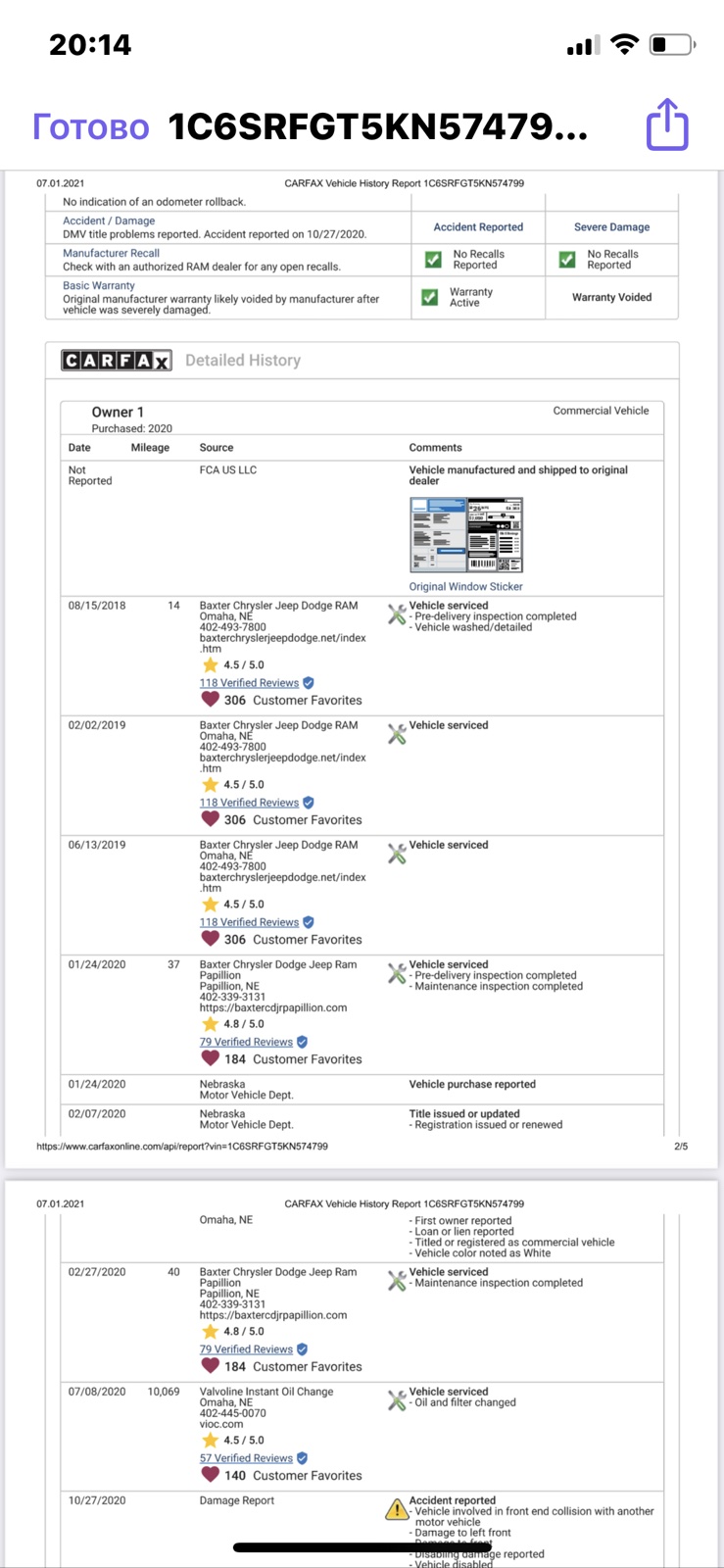Image resolution: width=724 pixels, height=1568 pixels.
Task: Click the wrench icon beside oil and filter changed
Action: coord(397,1400)
